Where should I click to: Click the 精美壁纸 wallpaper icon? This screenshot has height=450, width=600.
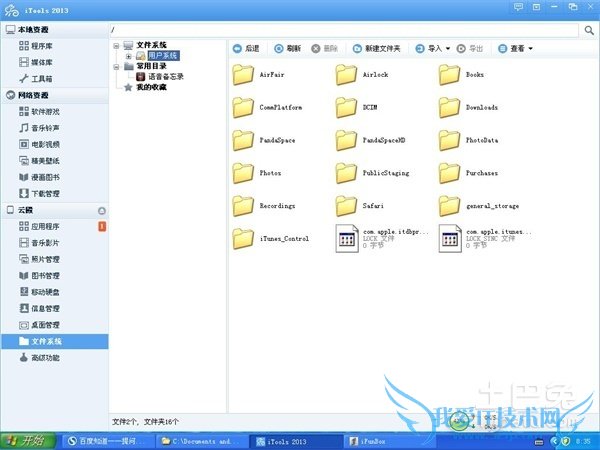[24, 161]
